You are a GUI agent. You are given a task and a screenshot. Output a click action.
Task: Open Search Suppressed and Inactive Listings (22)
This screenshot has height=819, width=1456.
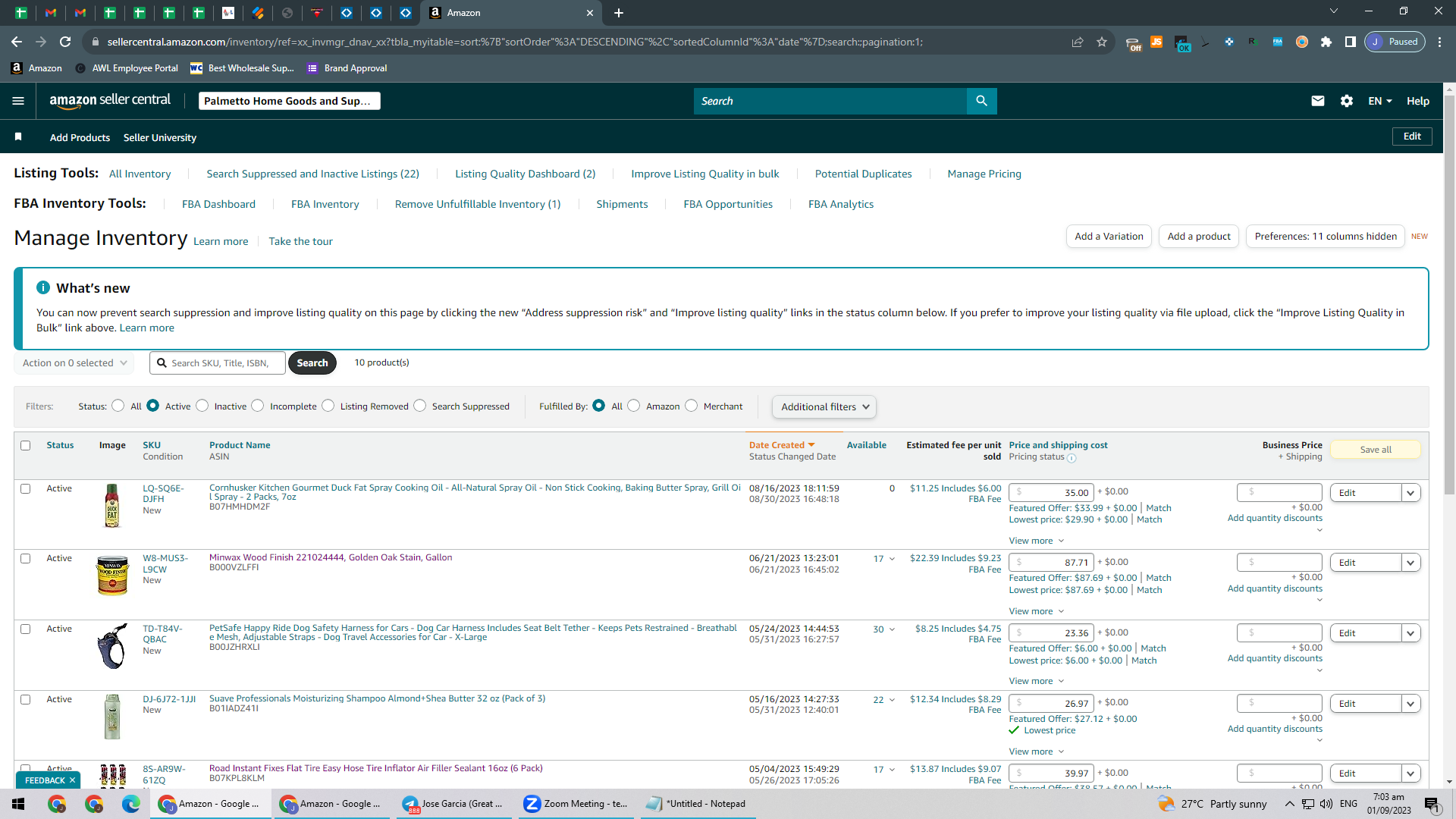click(313, 174)
